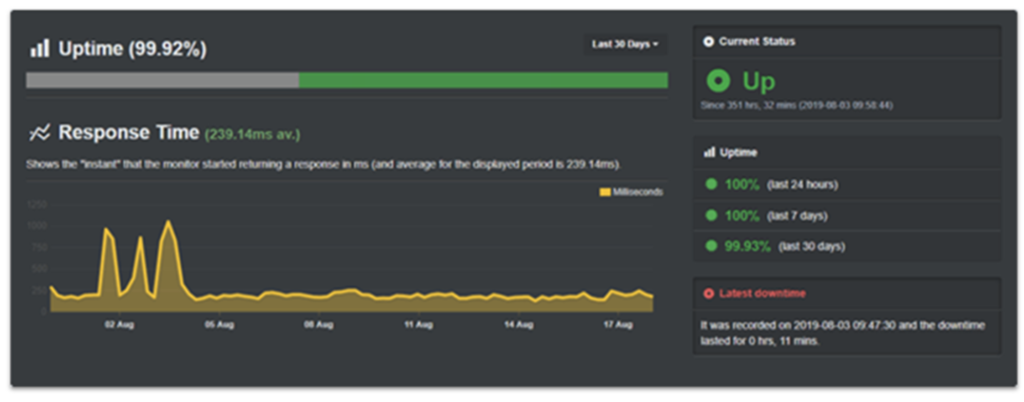Image resolution: width=1024 pixels, height=402 pixels.
Task: Click the green segment of the uptime bar
Action: coord(482,80)
